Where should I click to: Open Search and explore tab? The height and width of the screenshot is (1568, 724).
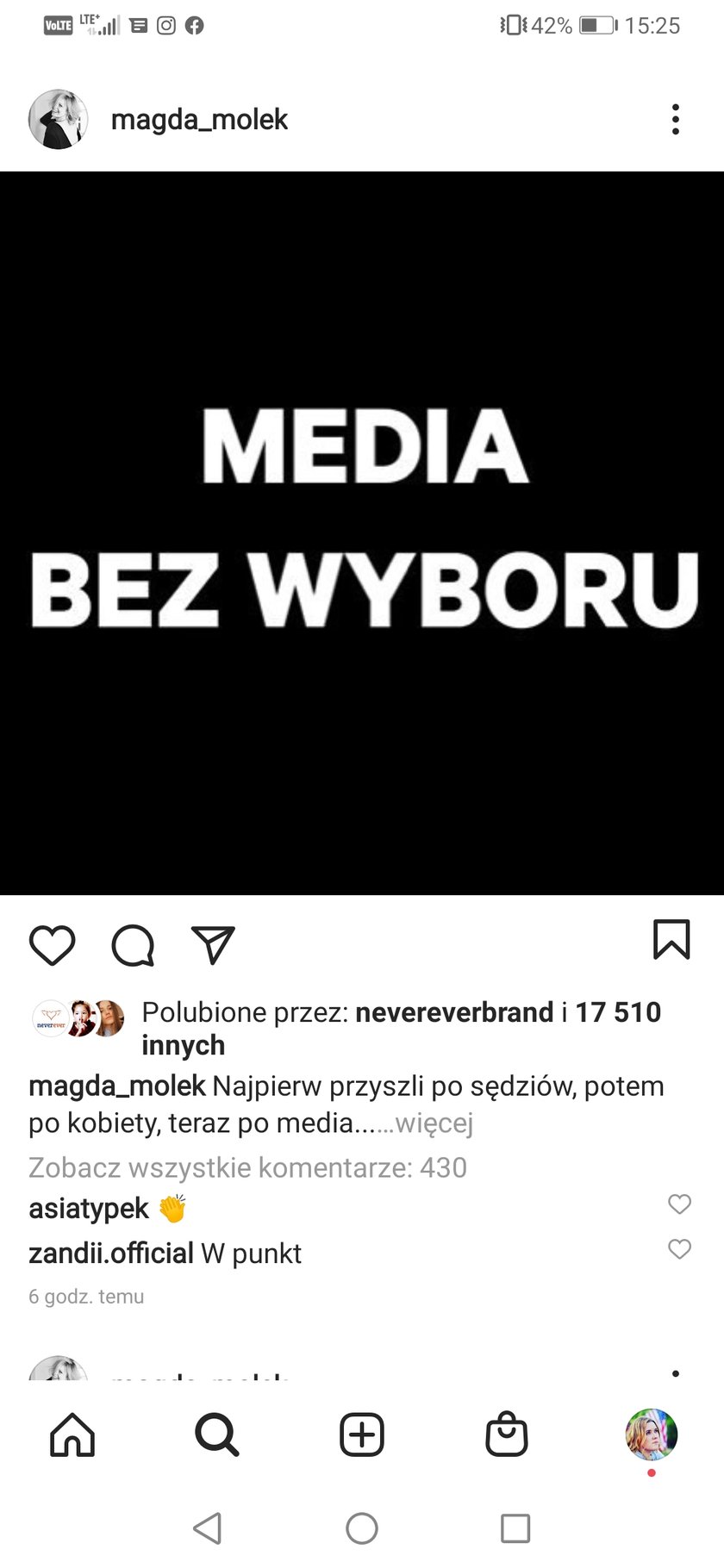[216, 1434]
